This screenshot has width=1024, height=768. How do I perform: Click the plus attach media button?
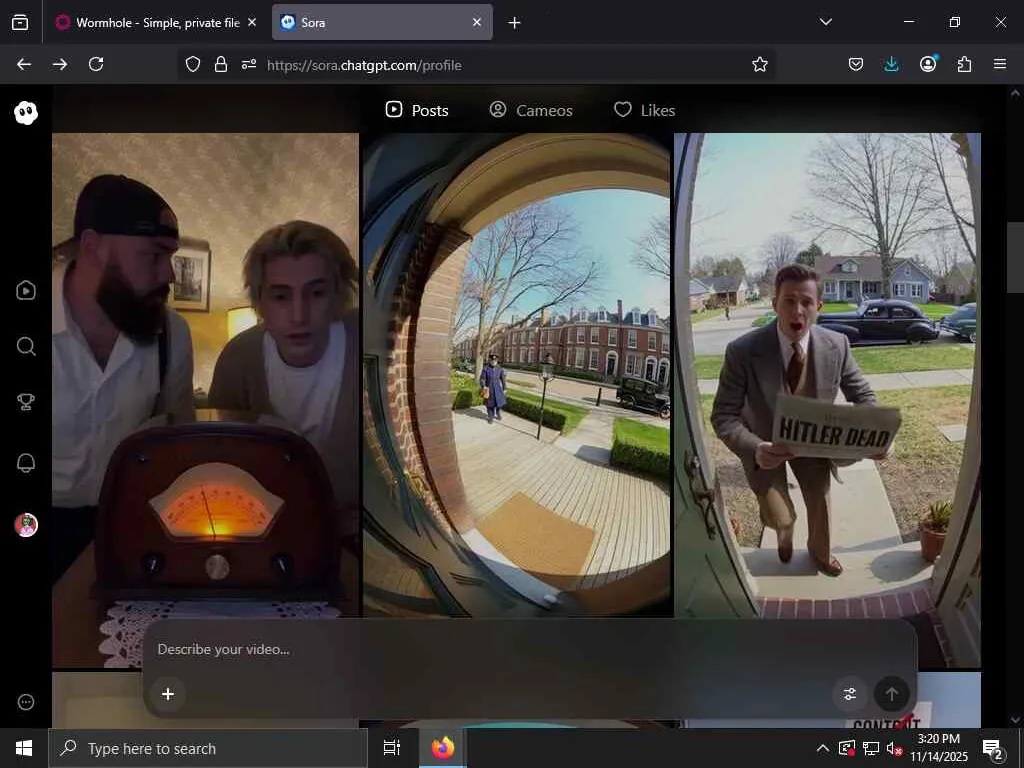(168, 694)
